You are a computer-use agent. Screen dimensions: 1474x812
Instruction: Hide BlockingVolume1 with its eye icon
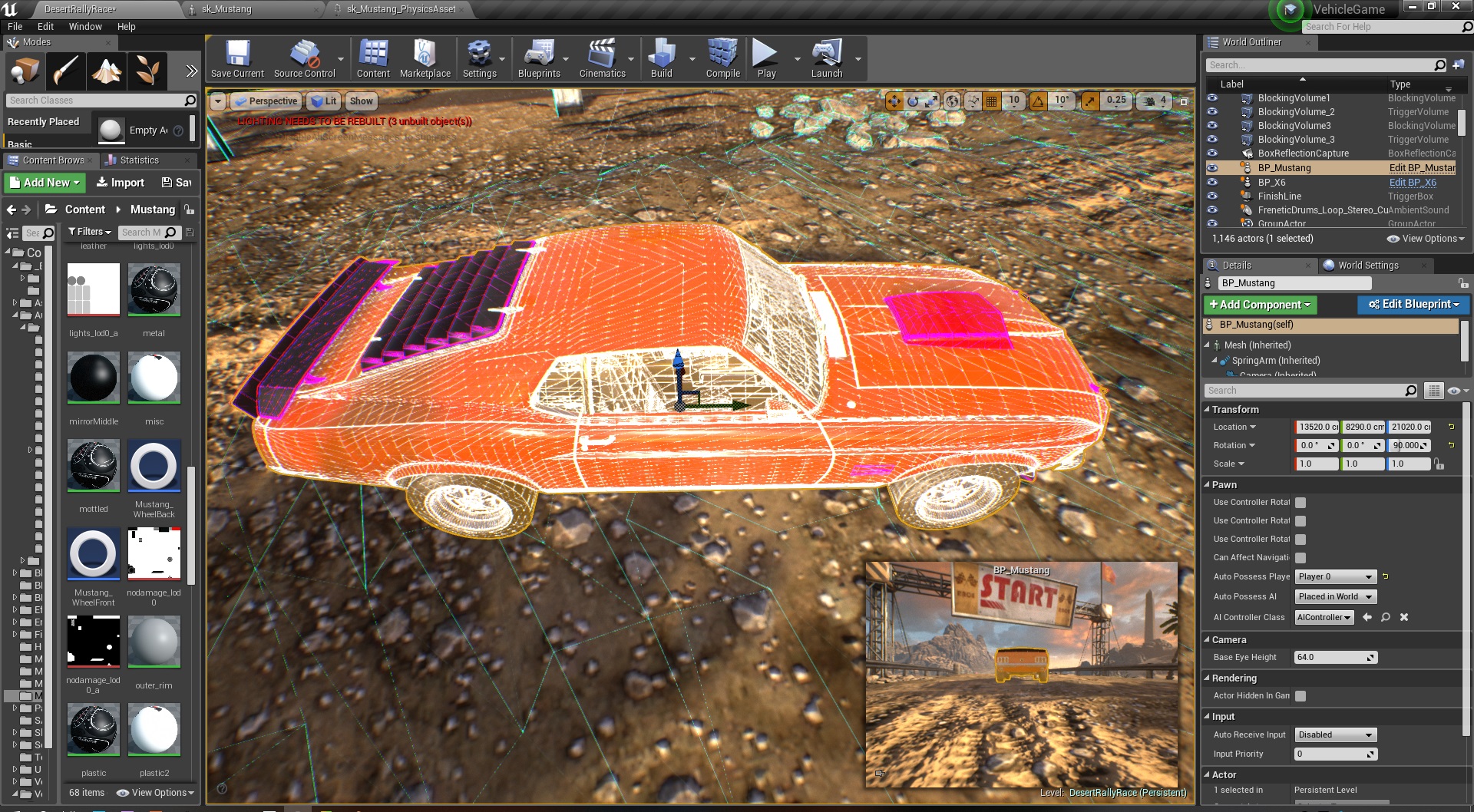click(x=1212, y=98)
